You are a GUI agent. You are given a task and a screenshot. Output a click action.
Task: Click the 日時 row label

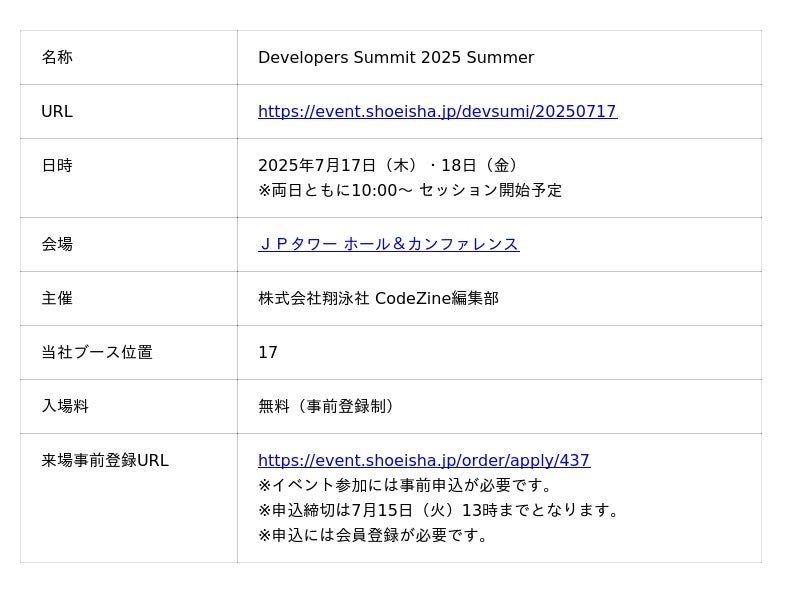click(57, 166)
